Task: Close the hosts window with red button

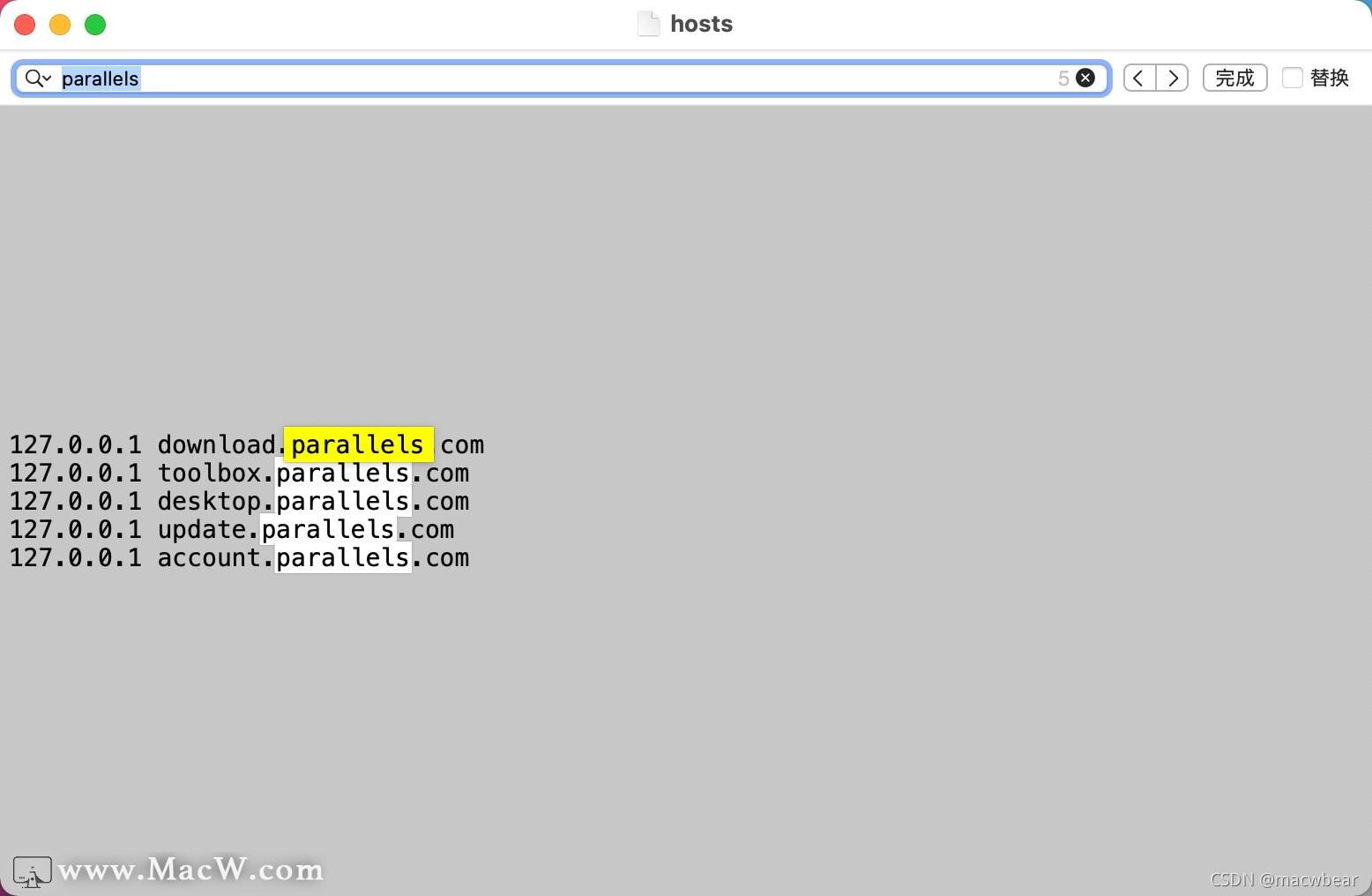Action: pyautogui.click(x=25, y=25)
